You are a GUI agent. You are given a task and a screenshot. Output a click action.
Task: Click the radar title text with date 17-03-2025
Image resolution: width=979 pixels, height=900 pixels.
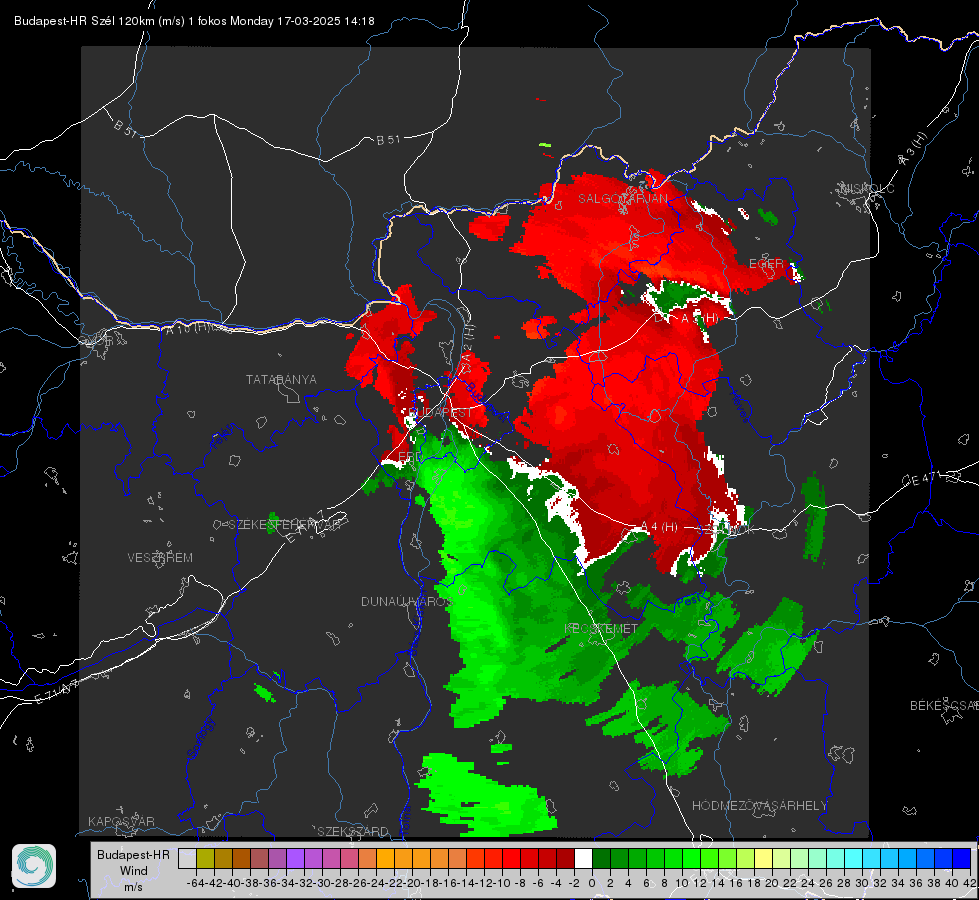coord(194,21)
